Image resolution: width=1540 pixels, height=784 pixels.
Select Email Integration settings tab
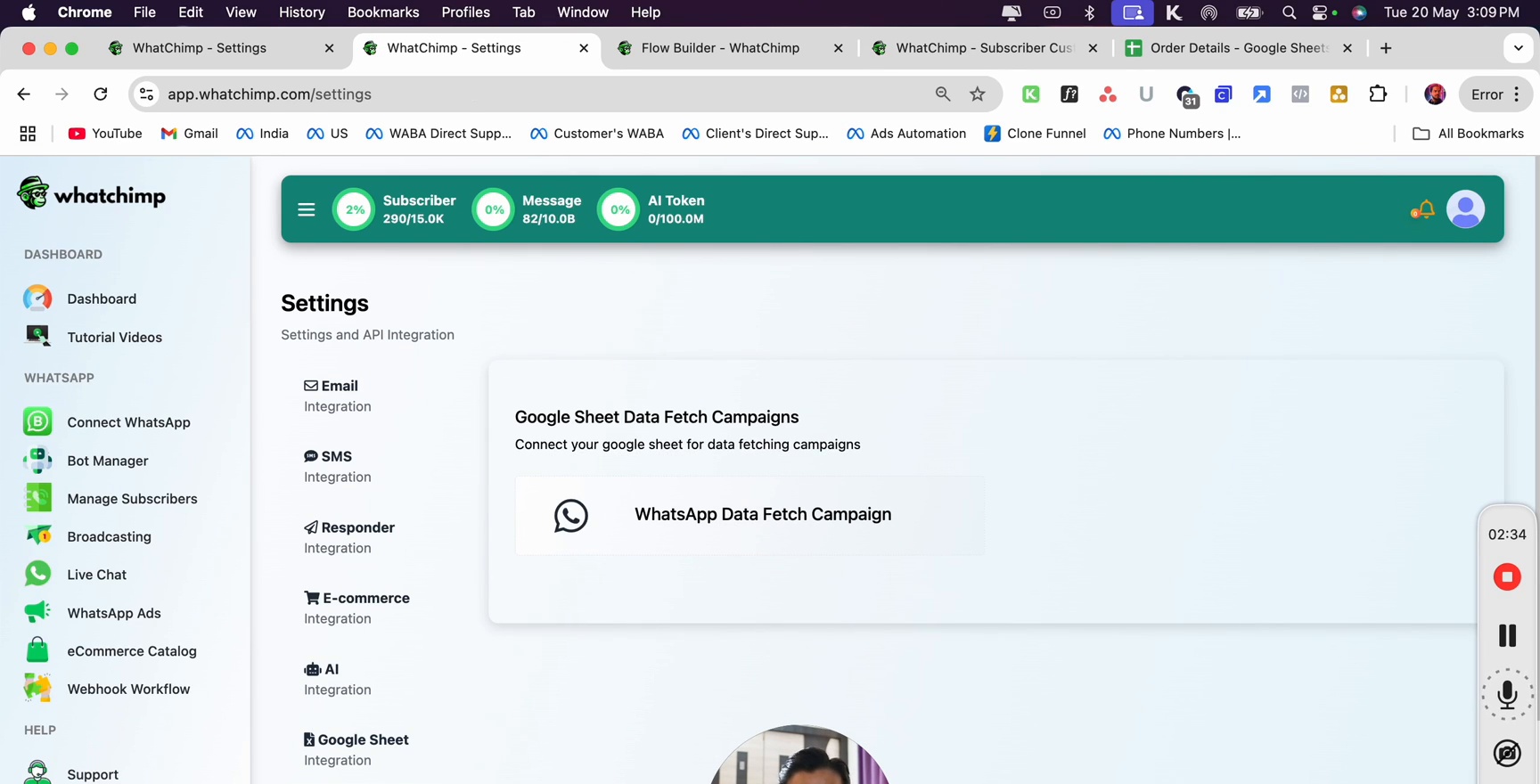pos(337,396)
